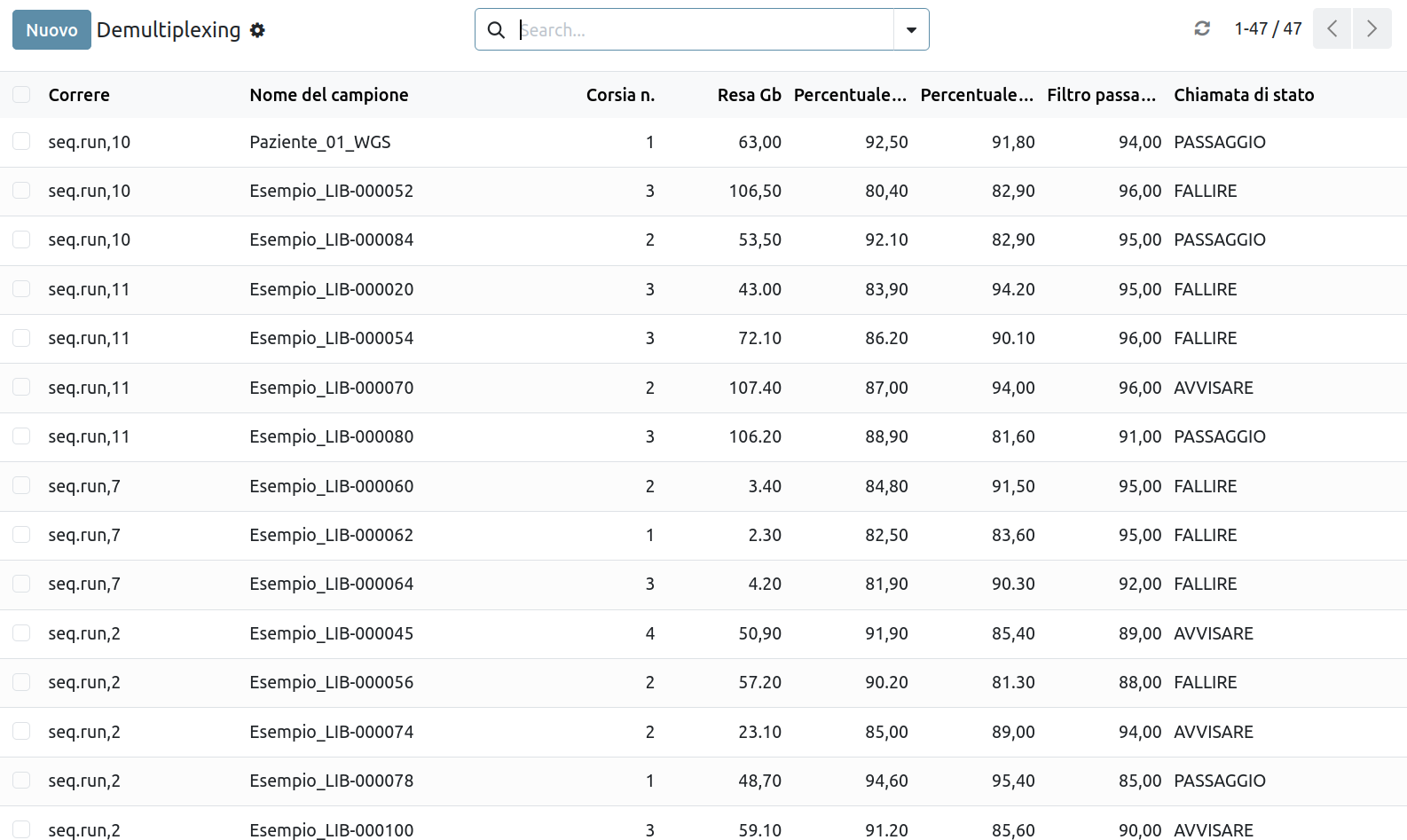
Task: Sort by Chiamata di stato column header
Action: pyautogui.click(x=1244, y=95)
